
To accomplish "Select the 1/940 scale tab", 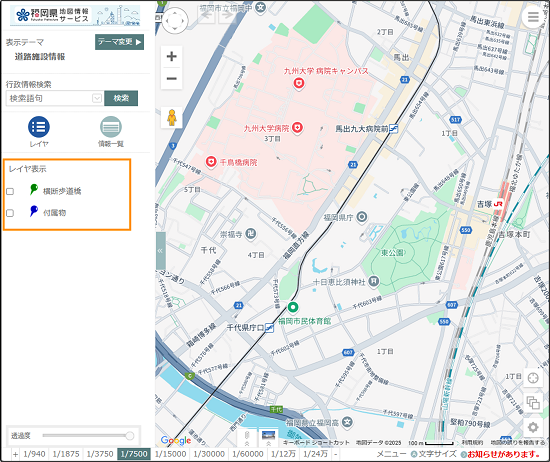I will [x=34, y=454].
